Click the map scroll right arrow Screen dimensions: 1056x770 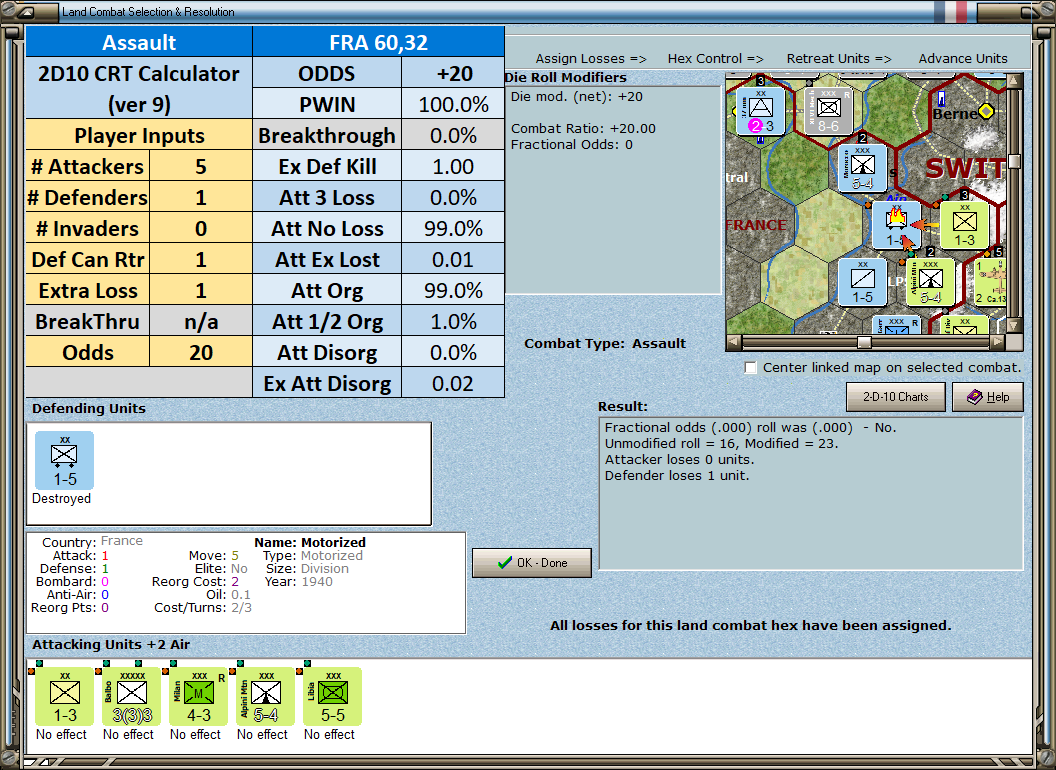point(998,342)
